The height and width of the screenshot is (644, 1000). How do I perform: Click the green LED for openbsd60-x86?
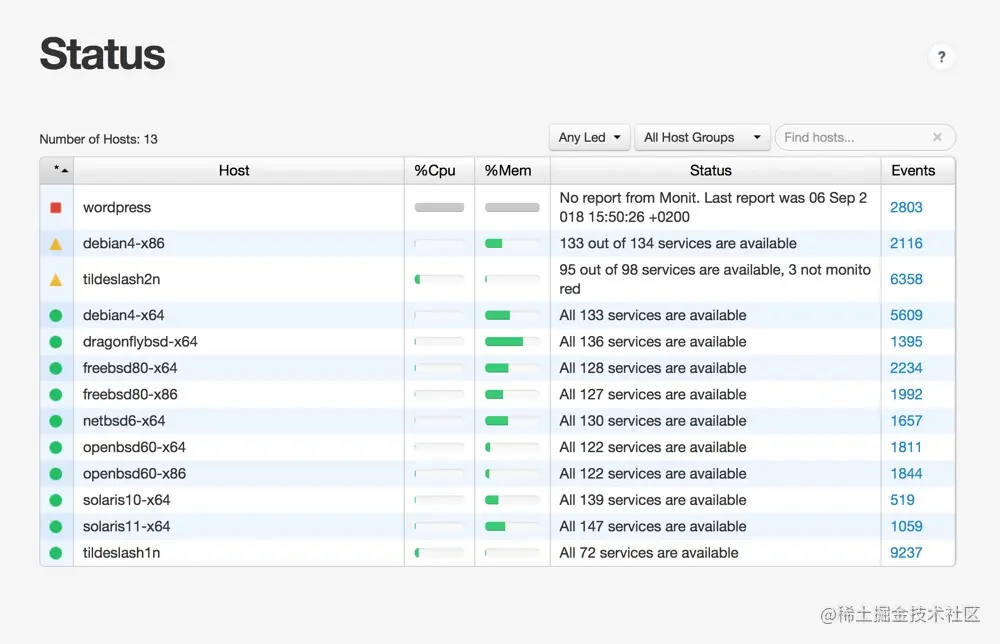coord(56,474)
